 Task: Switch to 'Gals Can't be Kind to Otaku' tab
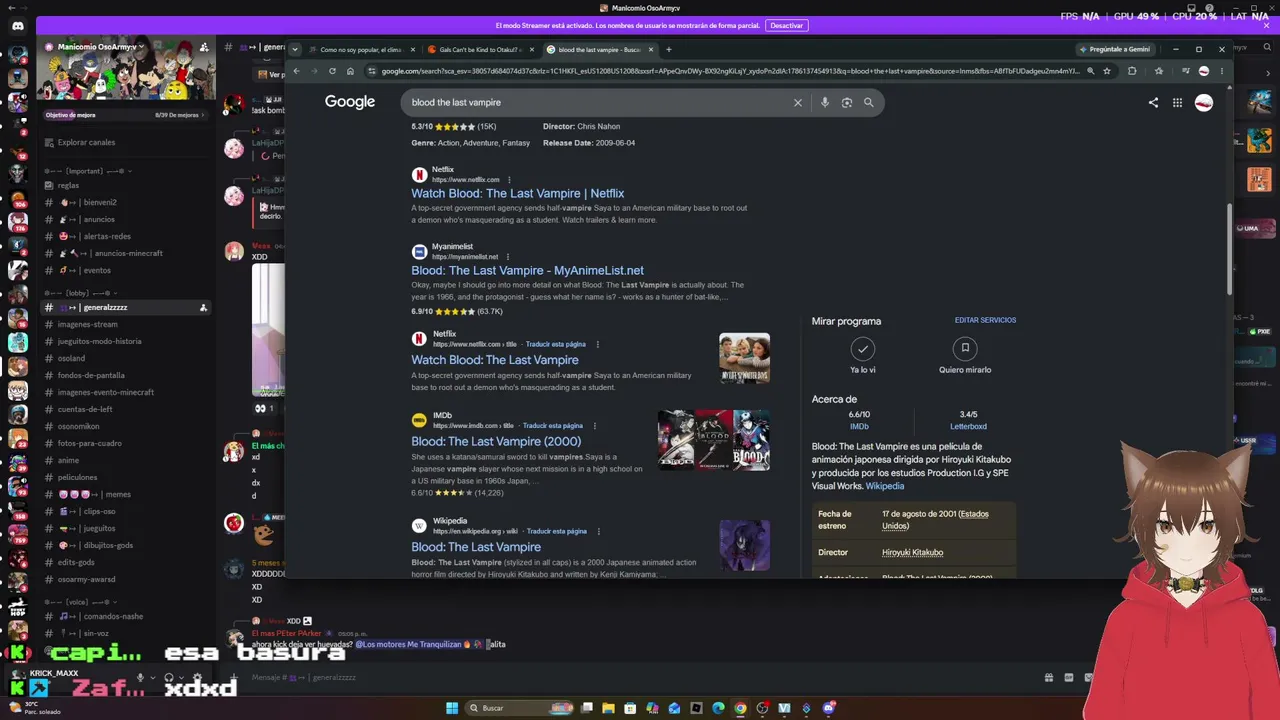pyautogui.click(x=480, y=49)
